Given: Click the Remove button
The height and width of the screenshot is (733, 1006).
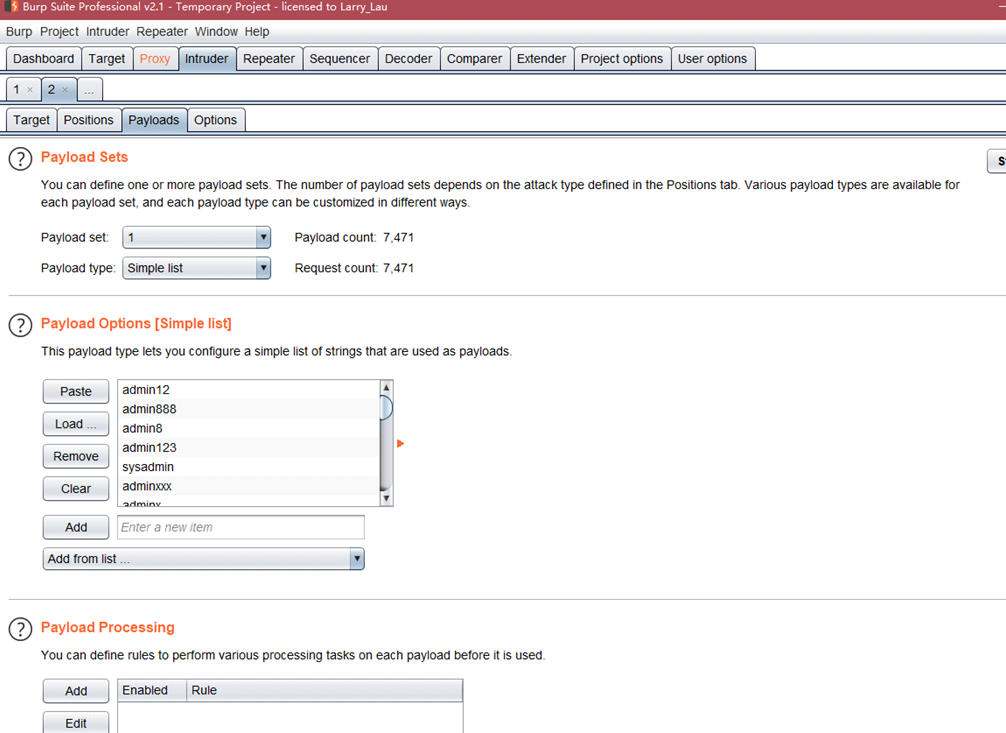Looking at the screenshot, I should tap(76, 456).
